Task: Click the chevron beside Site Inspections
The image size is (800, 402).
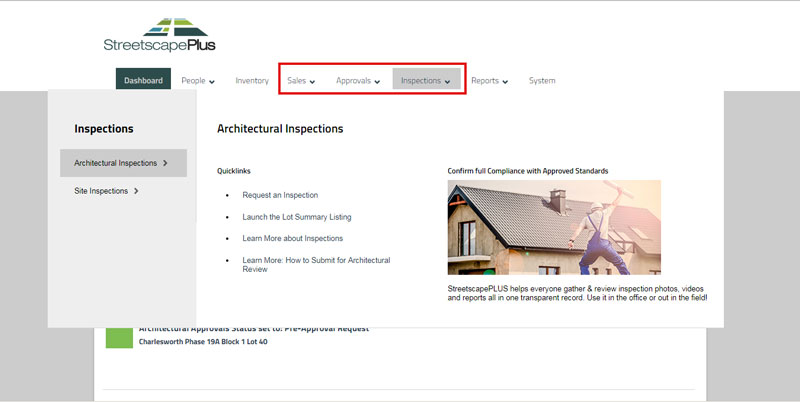Action: (x=136, y=191)
